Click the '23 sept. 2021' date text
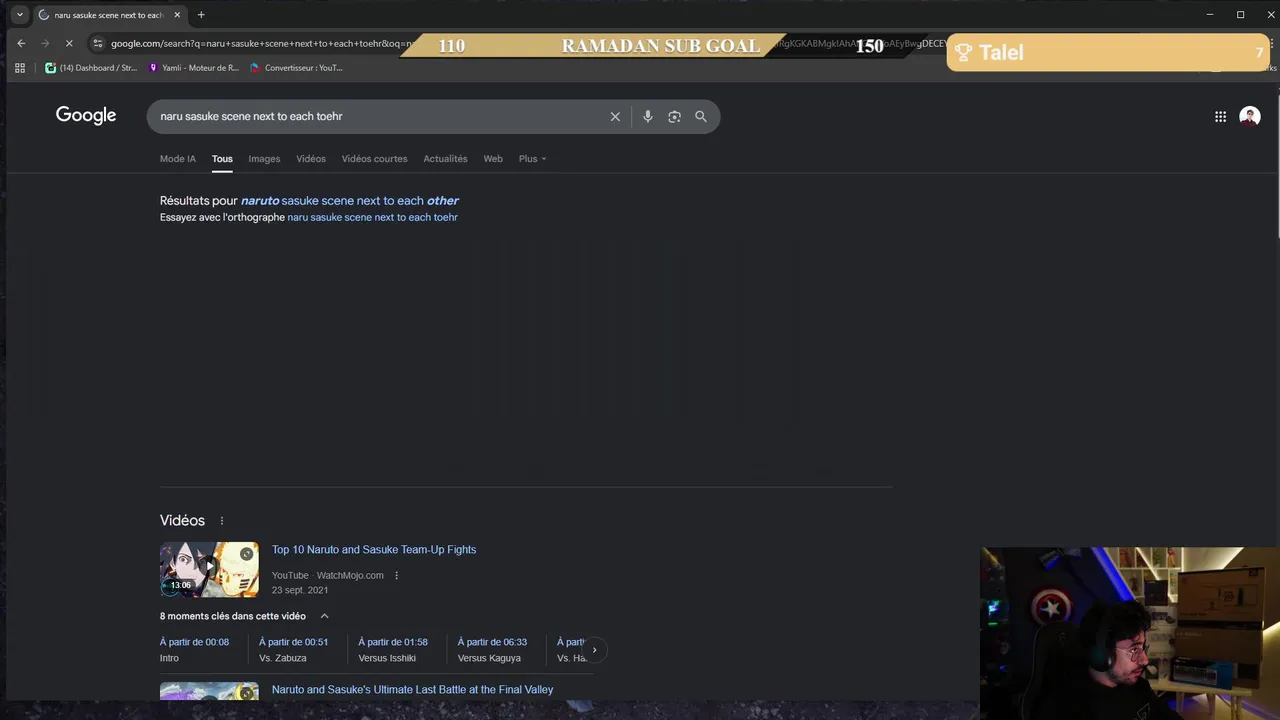Viewport: 1280px width, 720px height. click(x=300, y=591)
